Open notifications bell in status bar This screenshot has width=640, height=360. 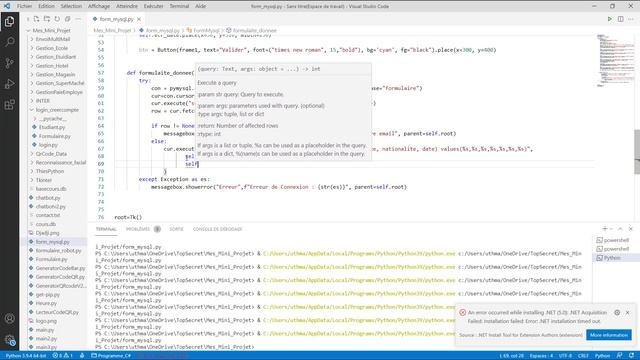click(631, 356)
